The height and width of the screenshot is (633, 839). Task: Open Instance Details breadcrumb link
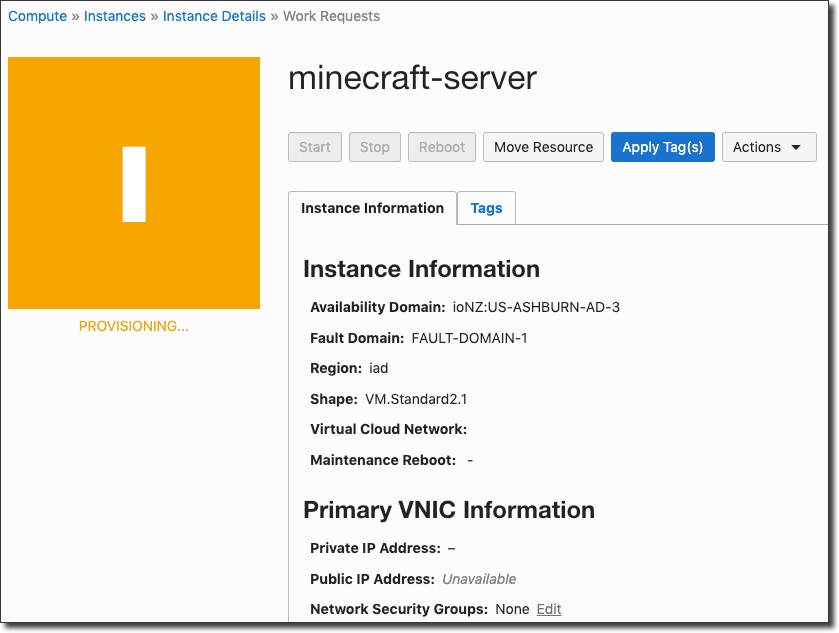pos(214,16)
